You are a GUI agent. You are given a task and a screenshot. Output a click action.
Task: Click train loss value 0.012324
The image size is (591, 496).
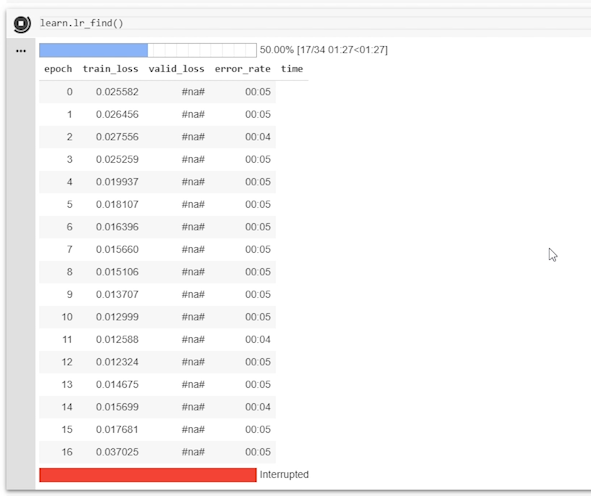tap(117, 362)
